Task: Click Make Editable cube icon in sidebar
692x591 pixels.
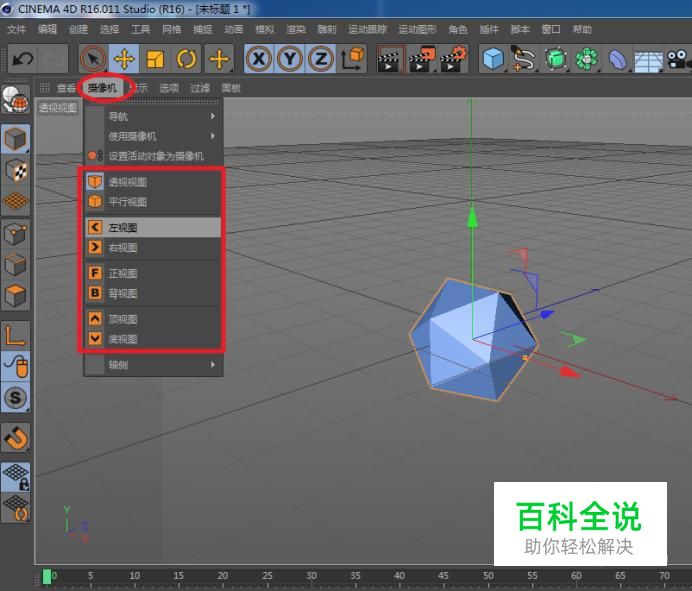Action: (15, 139)
